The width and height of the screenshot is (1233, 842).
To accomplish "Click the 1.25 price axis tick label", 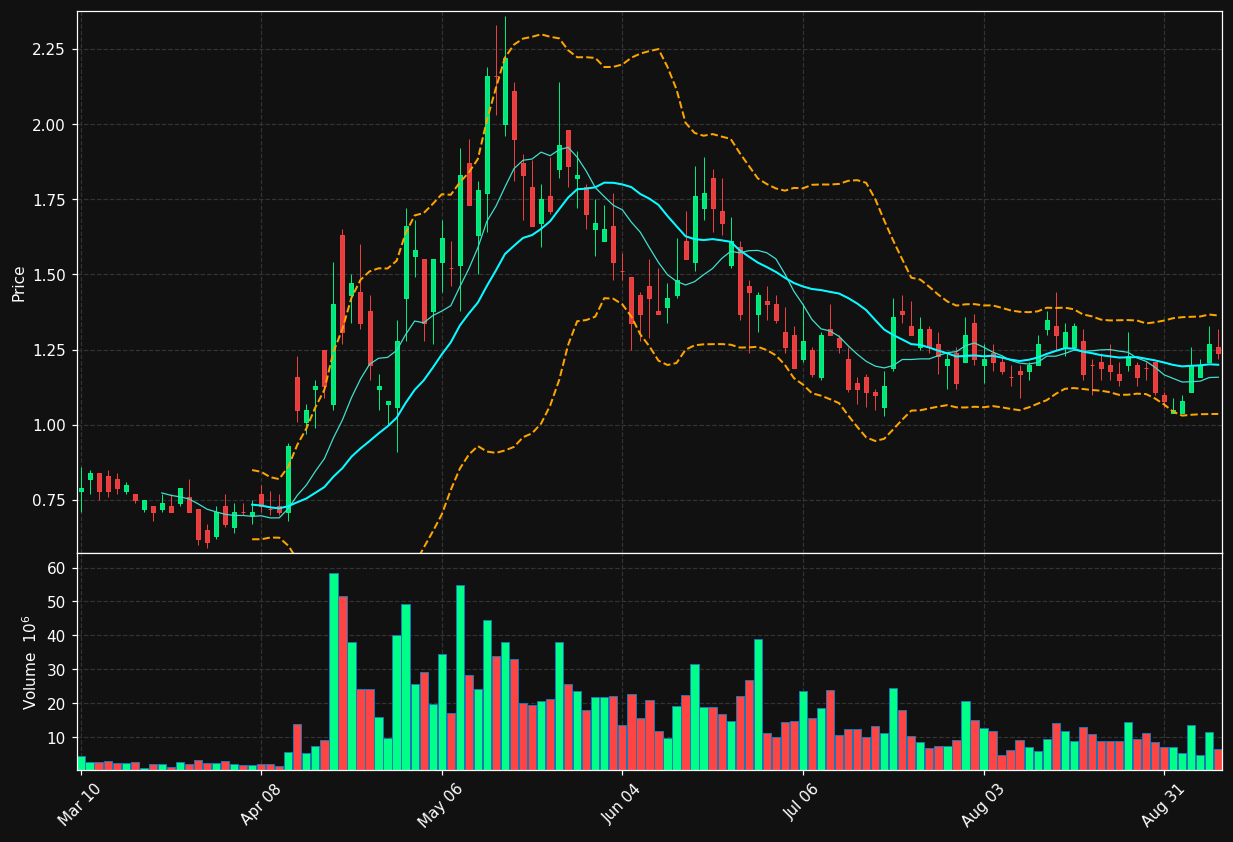I will pyautogui.click(x=48, y=350).
